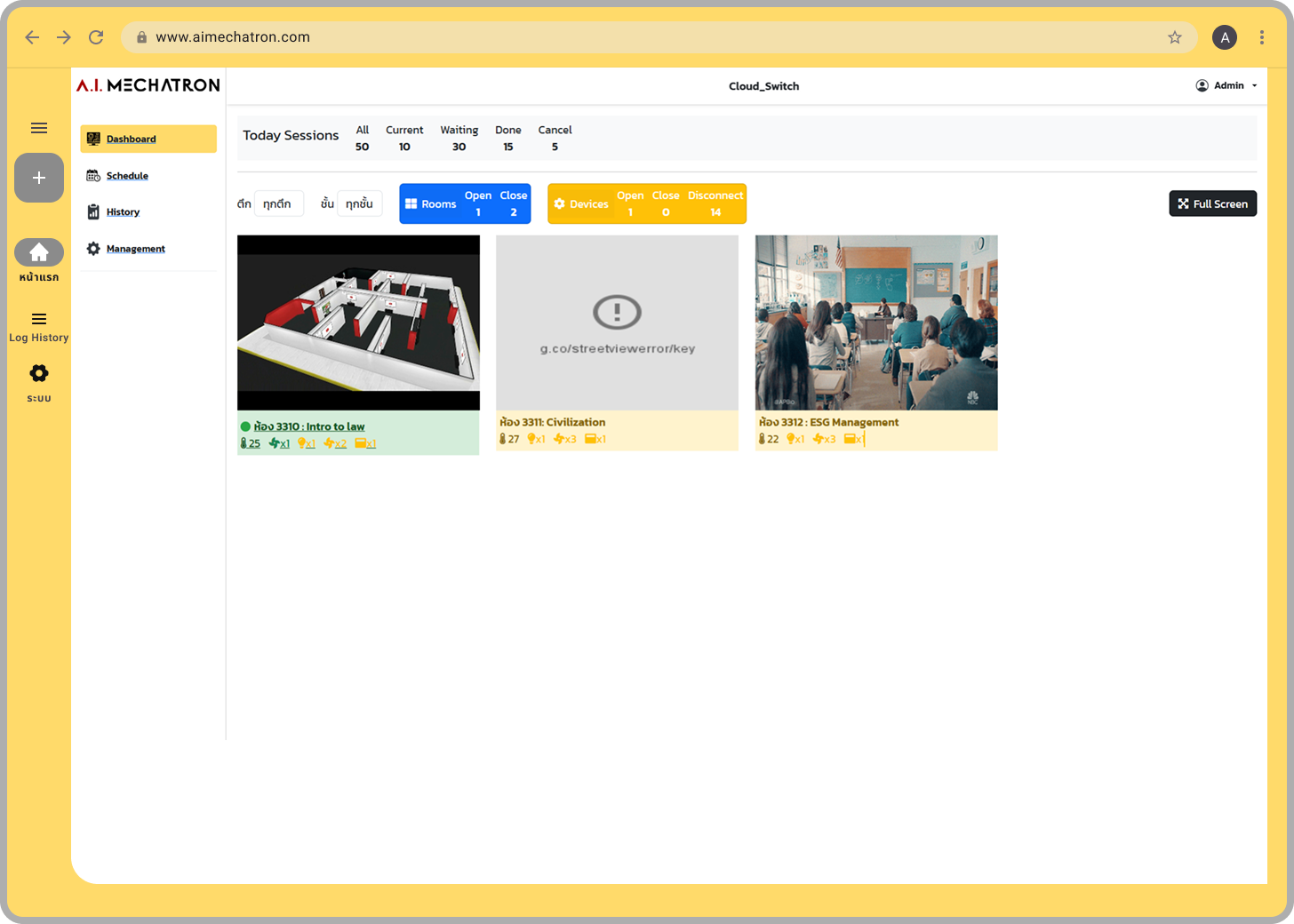The image size is (1294, 924).
Task: Filter Devices by Disconnect 14
Action: (x=715, y=203)
